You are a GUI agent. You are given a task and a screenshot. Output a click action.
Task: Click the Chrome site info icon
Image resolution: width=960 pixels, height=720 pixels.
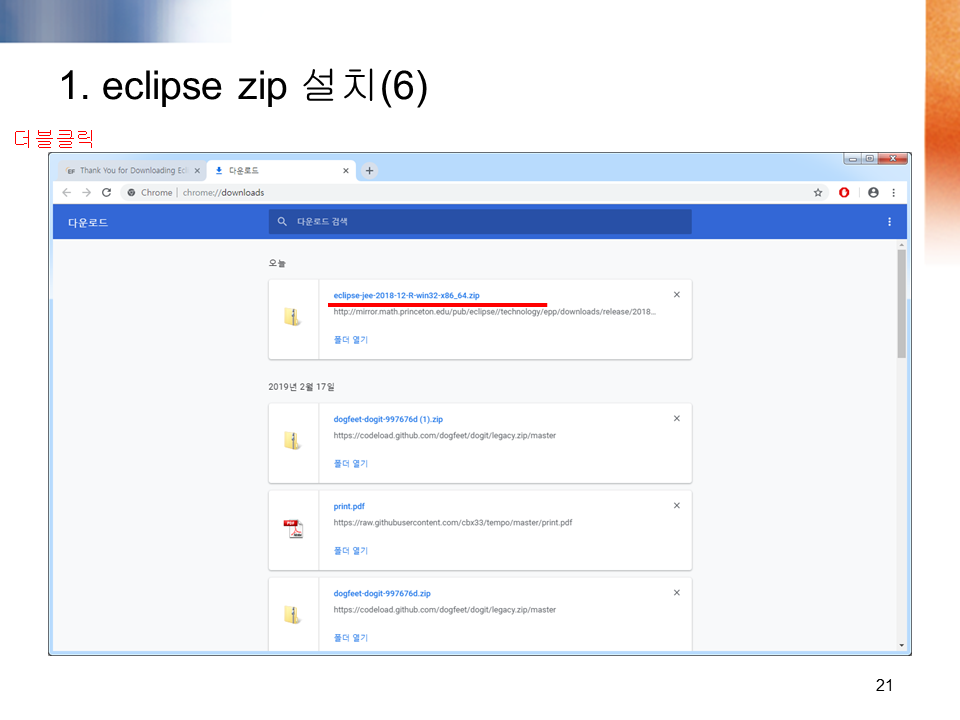pyautogui.click(x=131, y=192)
